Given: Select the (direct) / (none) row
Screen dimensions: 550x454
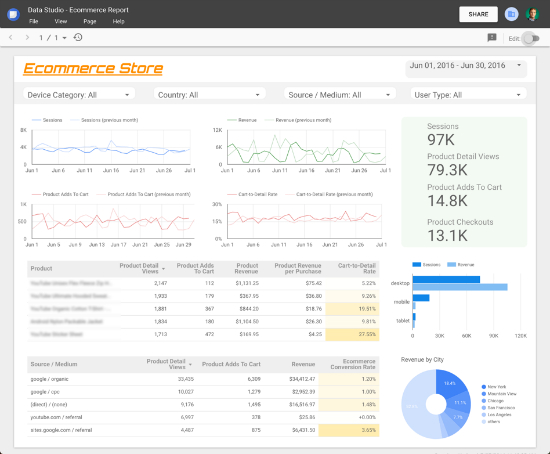Looking at the screenshot, I should (x=203, y=405).
